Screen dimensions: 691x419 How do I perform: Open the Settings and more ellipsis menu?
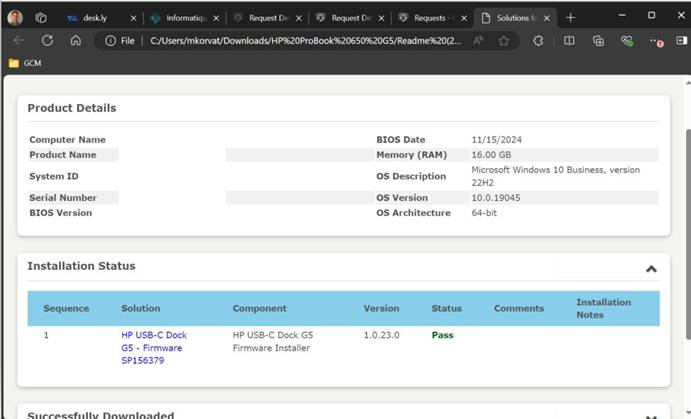click(x=656, y=41)
